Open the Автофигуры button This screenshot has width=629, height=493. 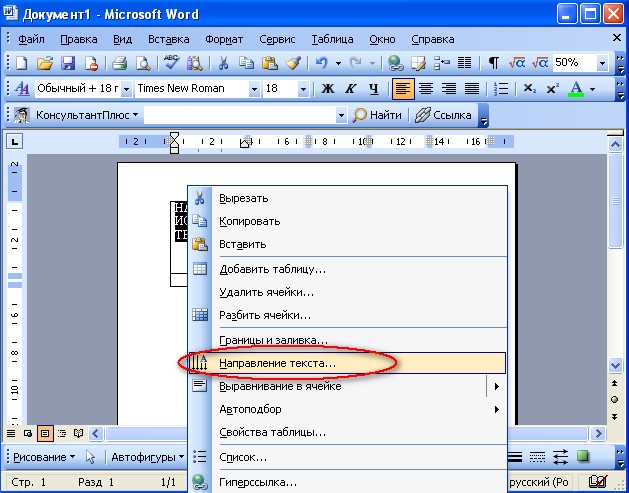tap(147, 457)
